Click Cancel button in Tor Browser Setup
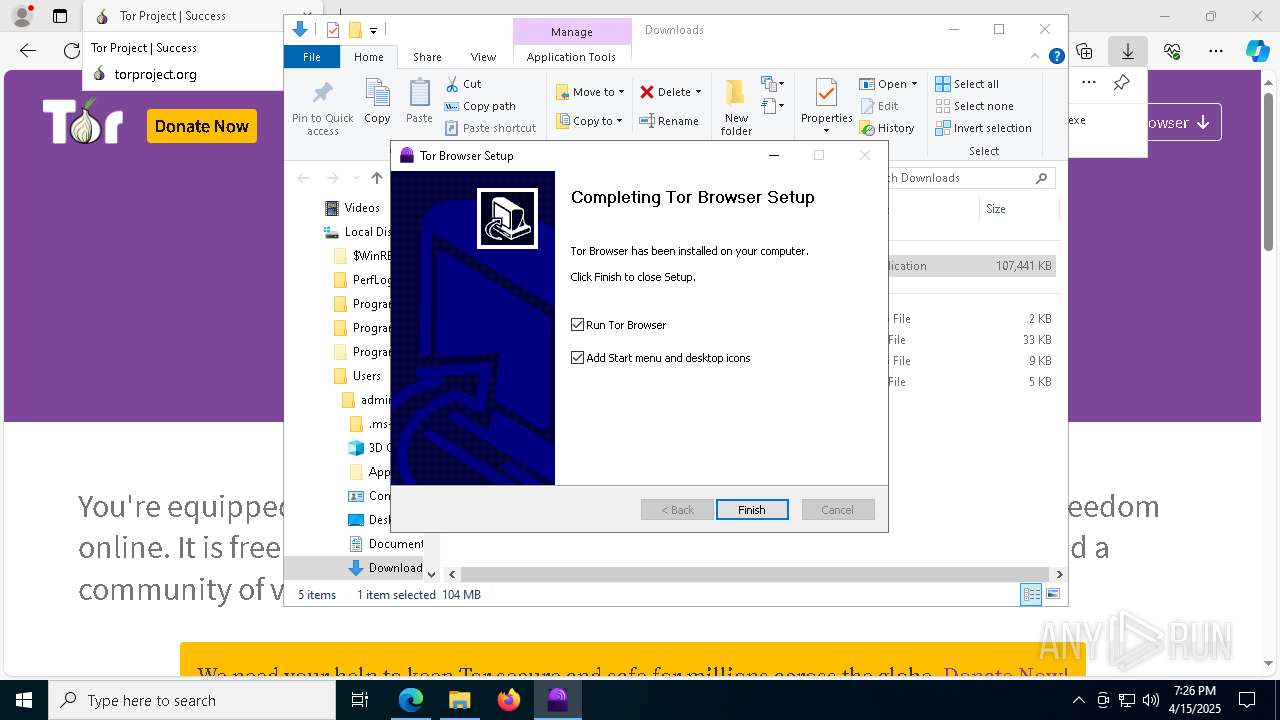This screenshot has width=1280, height=720. point(838,510)
